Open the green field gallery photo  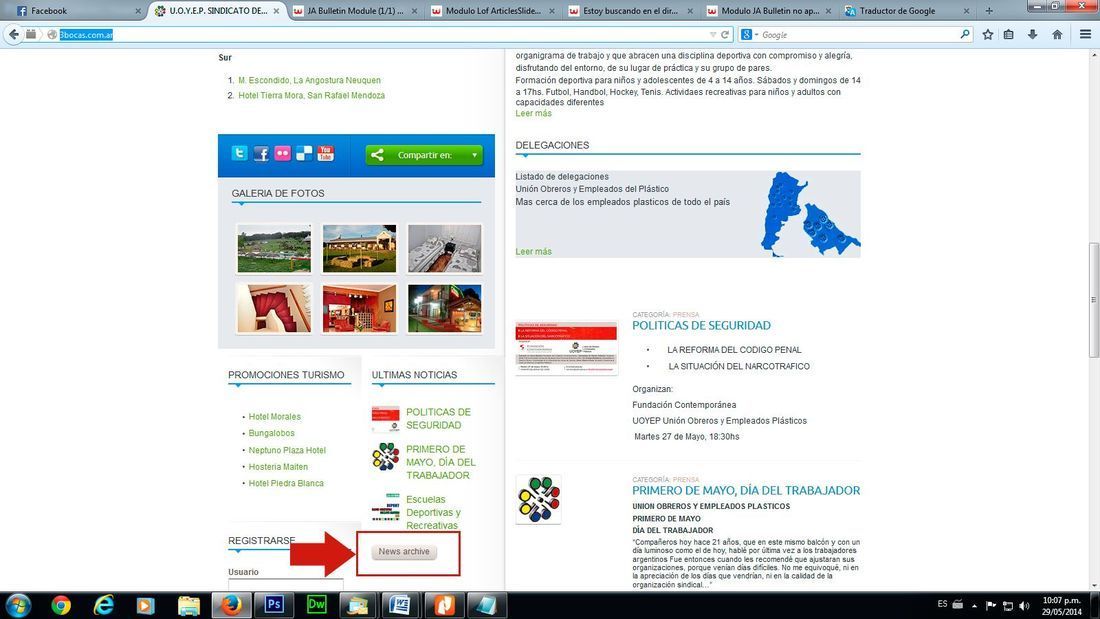click(x=274, y=248)
